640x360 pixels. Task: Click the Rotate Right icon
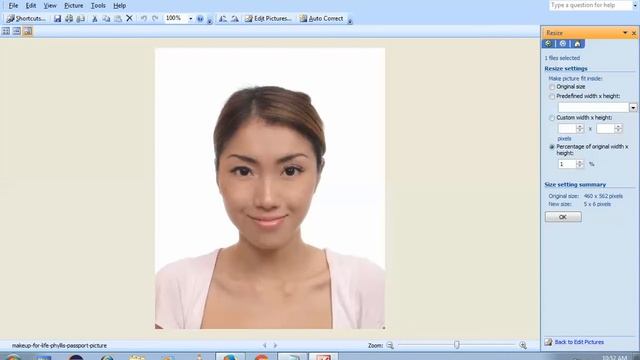coord(235,18)
